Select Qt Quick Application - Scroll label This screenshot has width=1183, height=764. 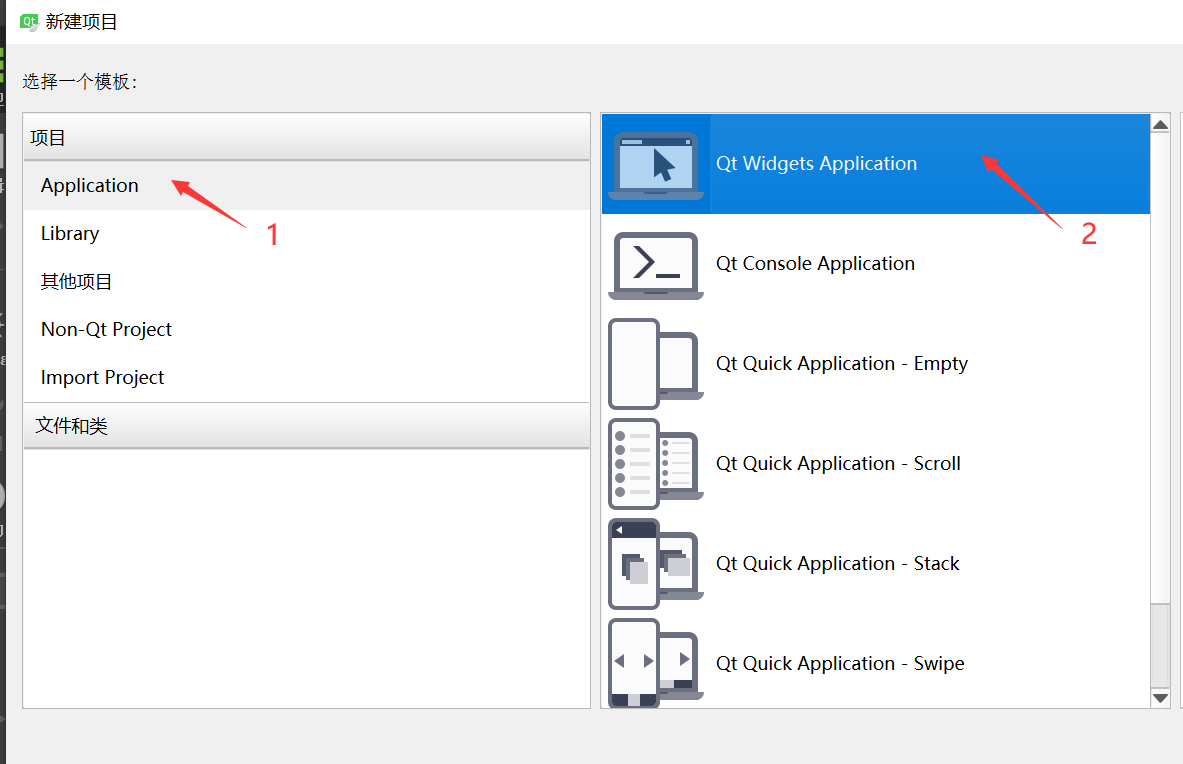click(x=837, y=463)
